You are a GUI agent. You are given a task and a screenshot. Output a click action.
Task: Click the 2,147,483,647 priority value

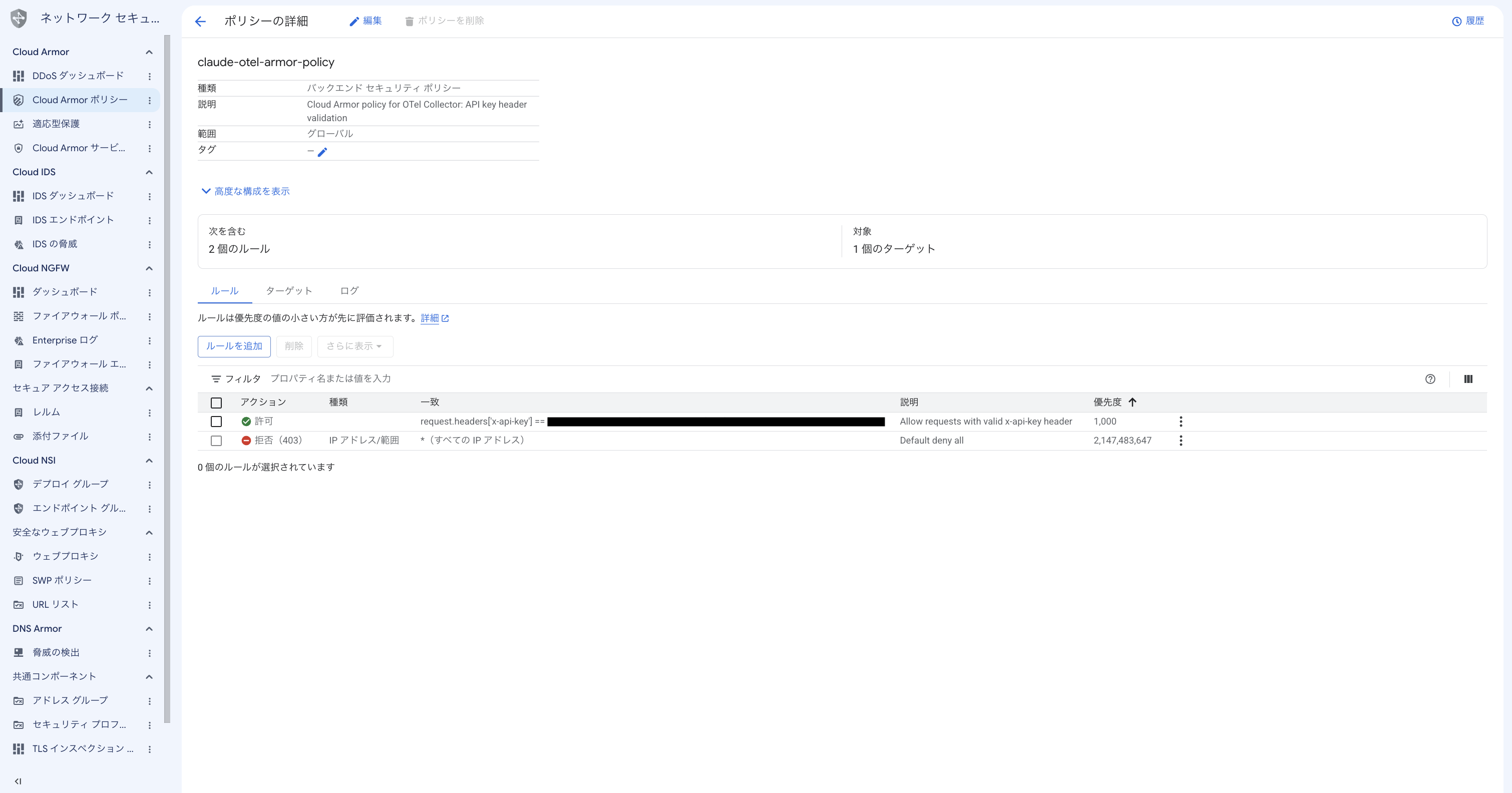coord(1122,440)
